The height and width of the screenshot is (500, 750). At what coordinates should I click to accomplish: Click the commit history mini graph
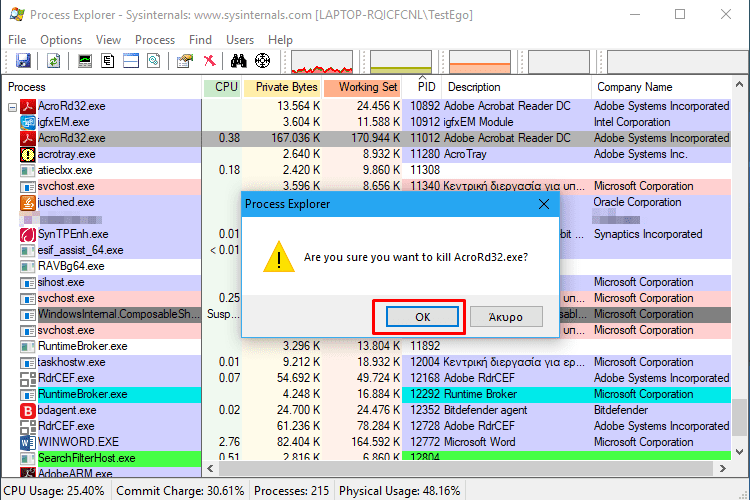coord(401,62)
